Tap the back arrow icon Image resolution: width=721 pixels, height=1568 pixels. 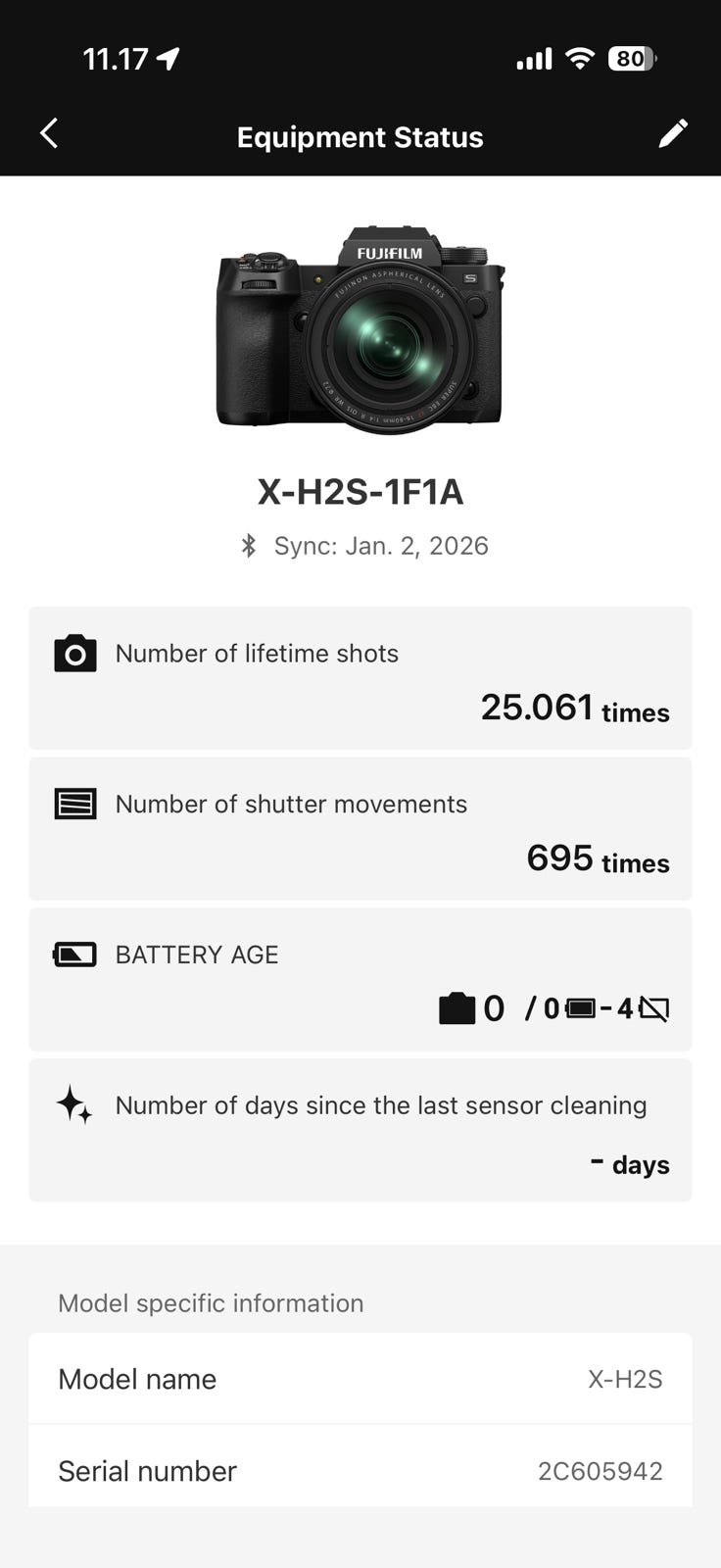point(49,134)
